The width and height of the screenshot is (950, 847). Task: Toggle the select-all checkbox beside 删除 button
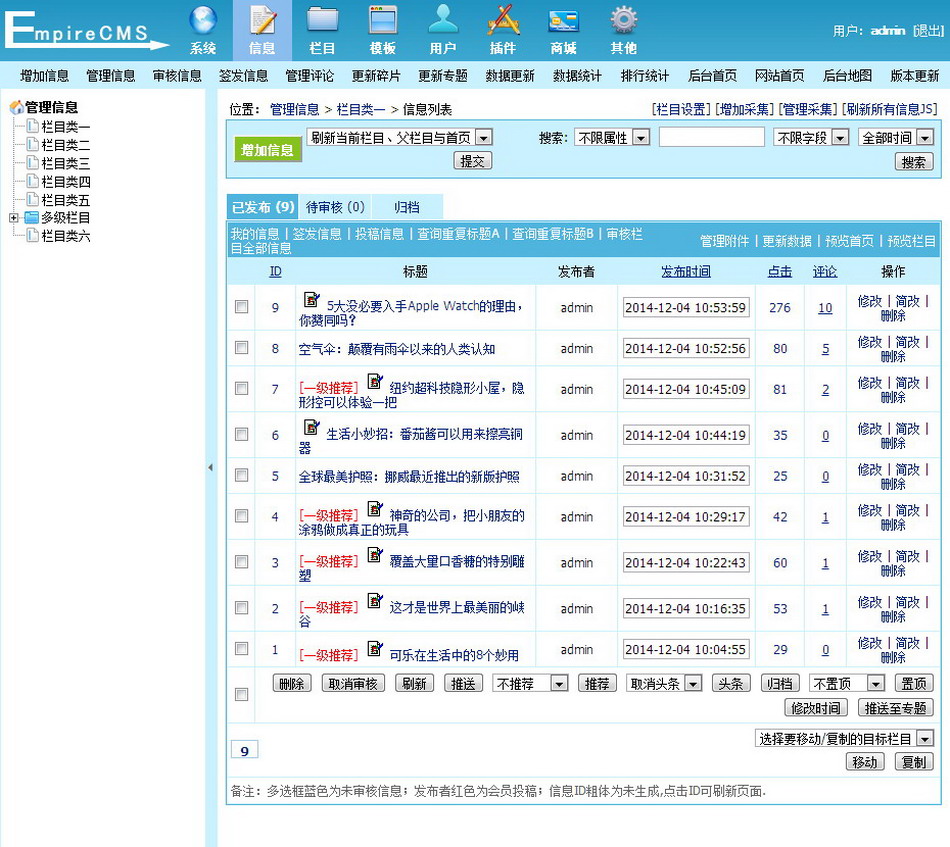(241, 694)
